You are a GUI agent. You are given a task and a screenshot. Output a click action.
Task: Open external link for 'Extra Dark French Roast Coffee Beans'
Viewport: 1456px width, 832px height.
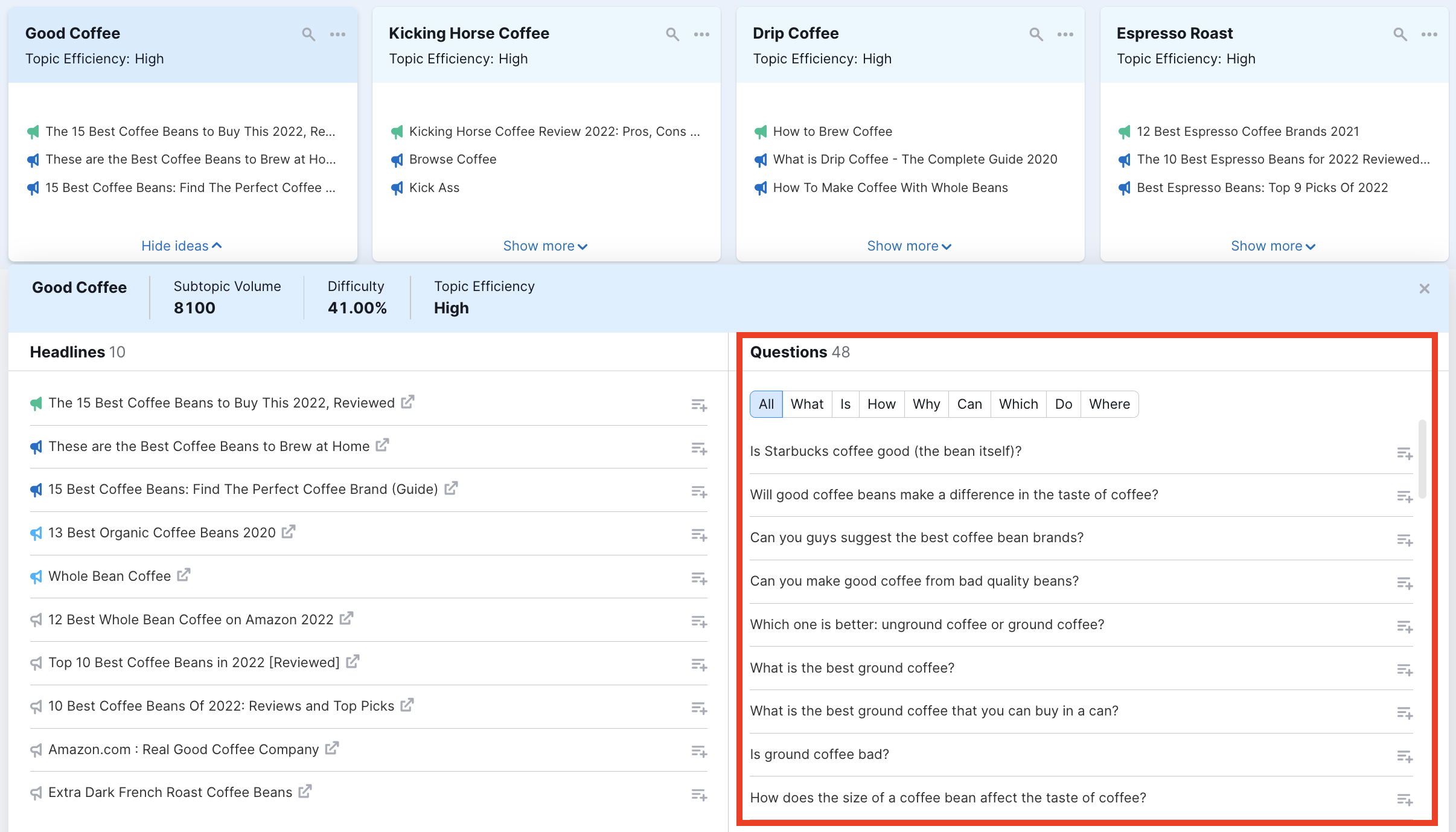(304, 790)
